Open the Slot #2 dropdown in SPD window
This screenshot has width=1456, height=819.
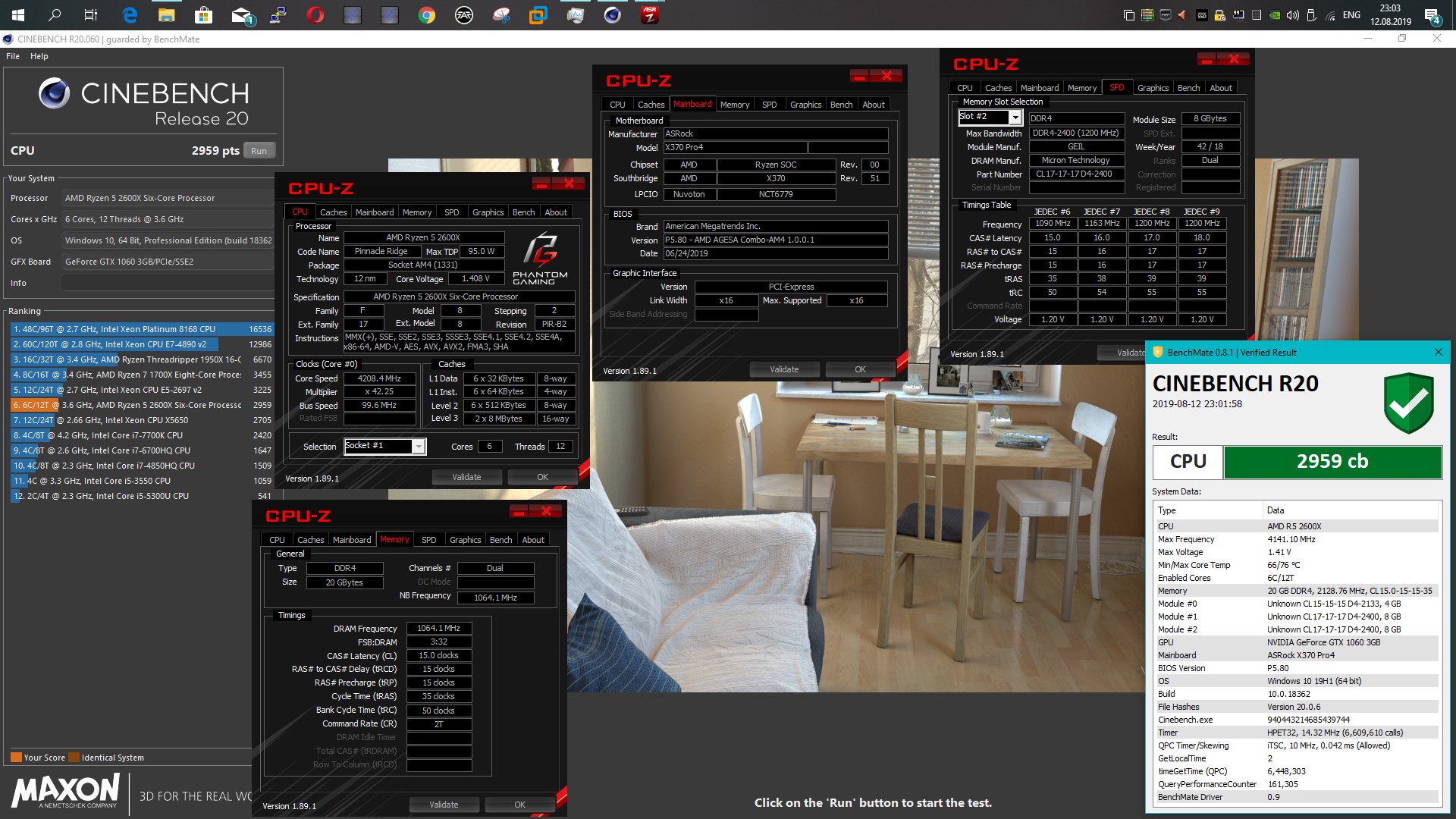pyautogui.click(x=1015, y=117)
